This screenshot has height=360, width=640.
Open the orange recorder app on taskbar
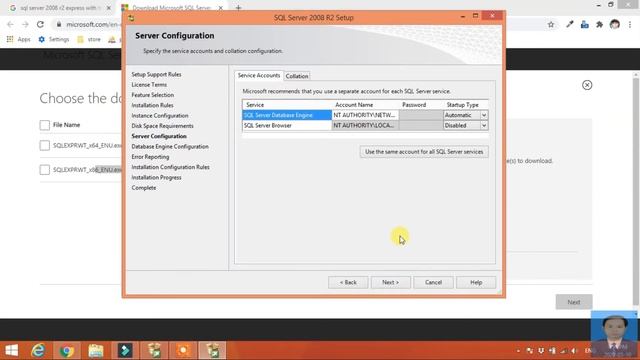183,350
